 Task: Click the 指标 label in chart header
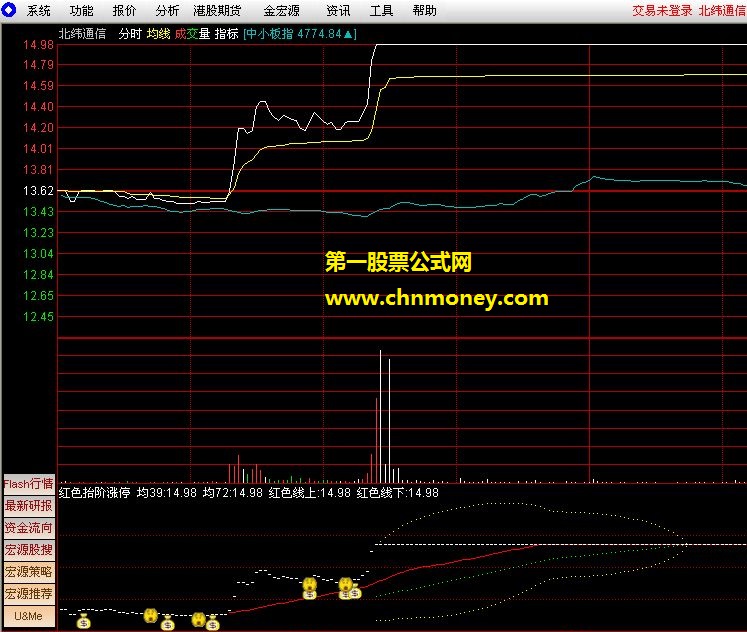[226, 34]
